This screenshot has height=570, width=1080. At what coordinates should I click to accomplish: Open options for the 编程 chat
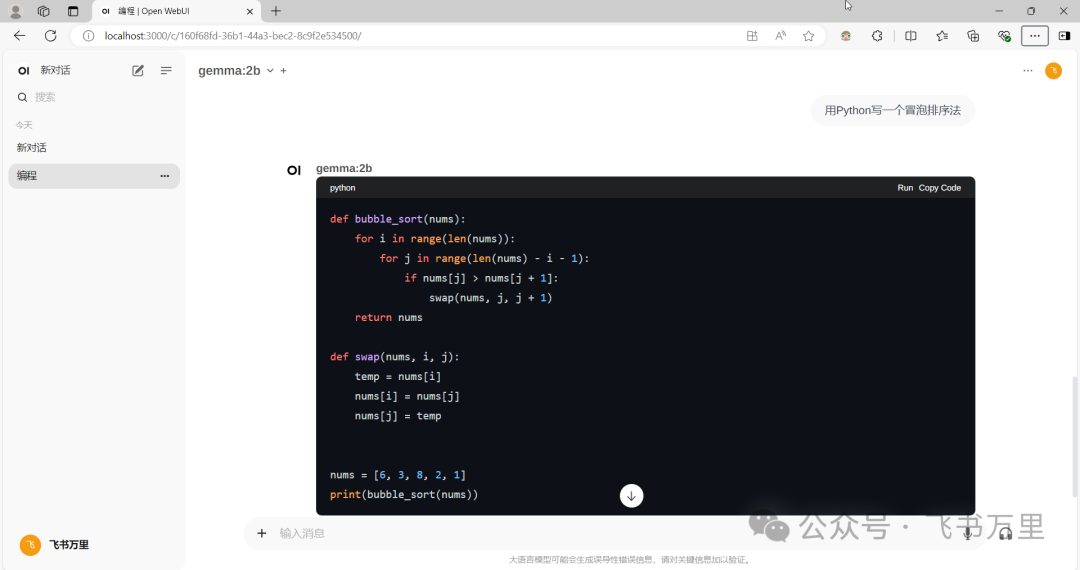point(165,176)
